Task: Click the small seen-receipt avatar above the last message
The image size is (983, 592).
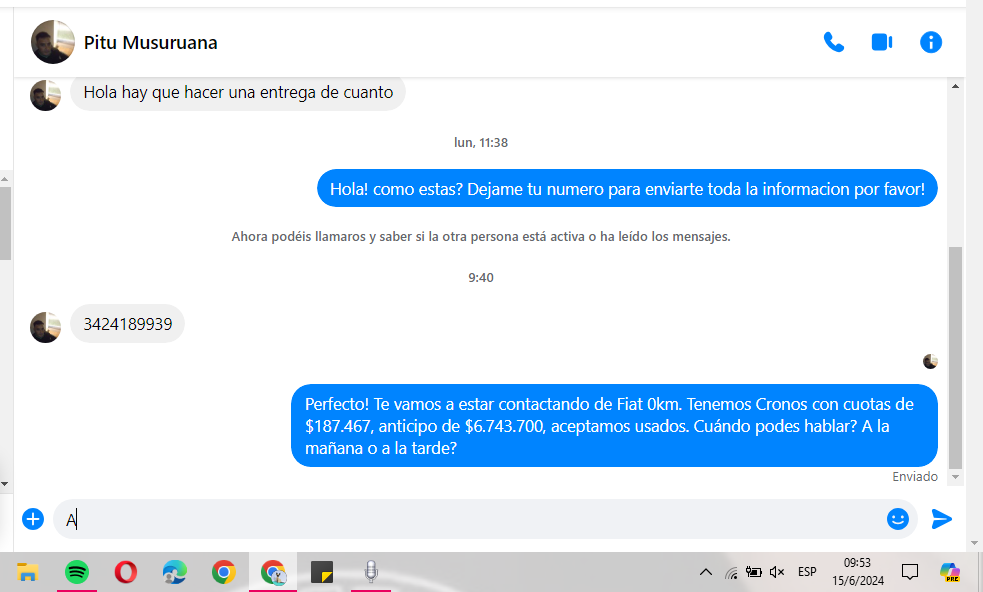Action: click(x=930, y=361)
